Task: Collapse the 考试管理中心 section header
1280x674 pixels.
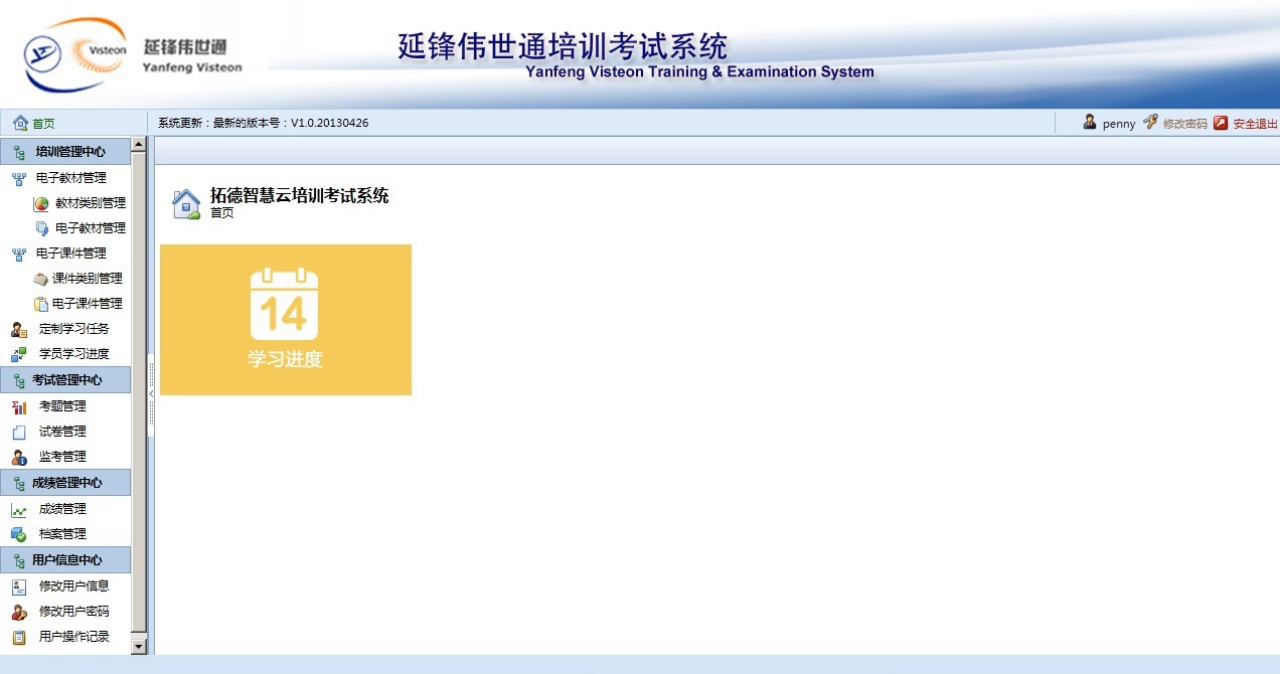Action: [x=65, y=380]
